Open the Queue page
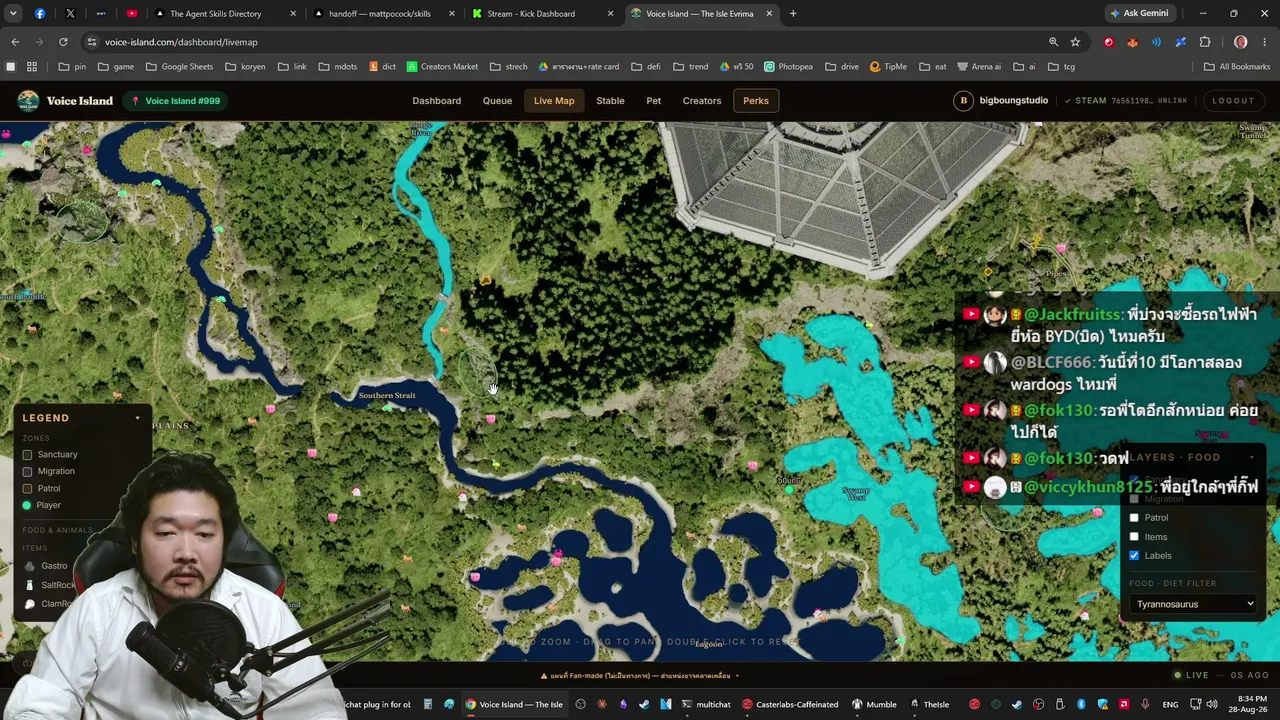Image resolution: width=1280 pixels, height=720 pixels. click(497, 101)
